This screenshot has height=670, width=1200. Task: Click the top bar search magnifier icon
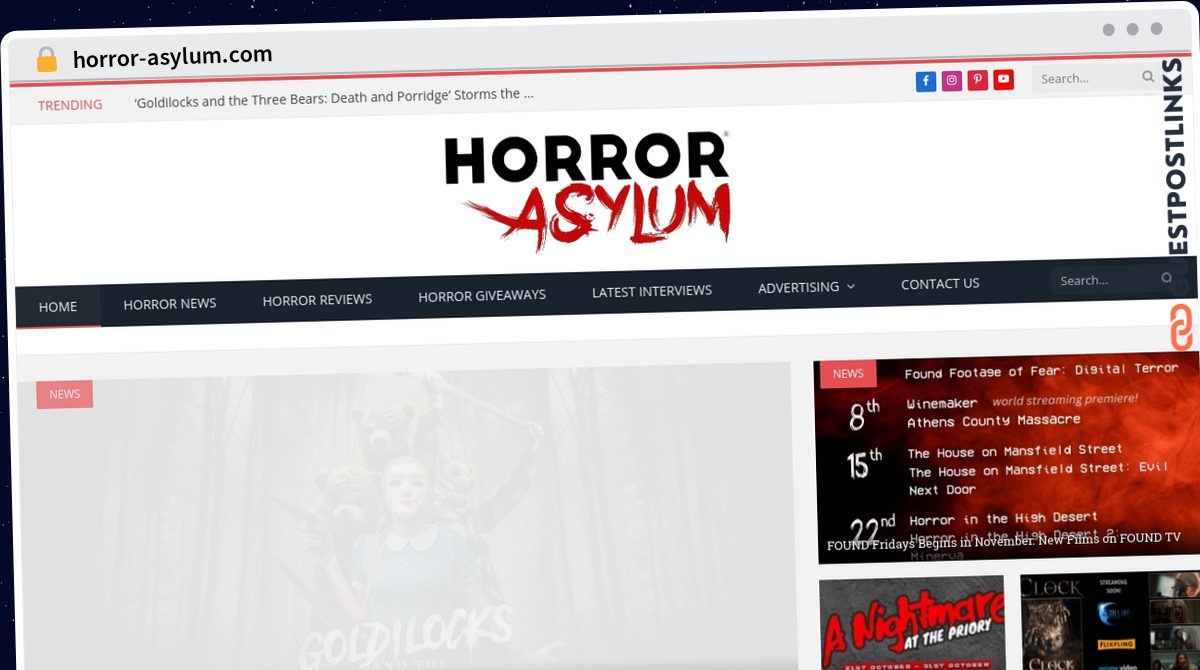coord(1148,76)
